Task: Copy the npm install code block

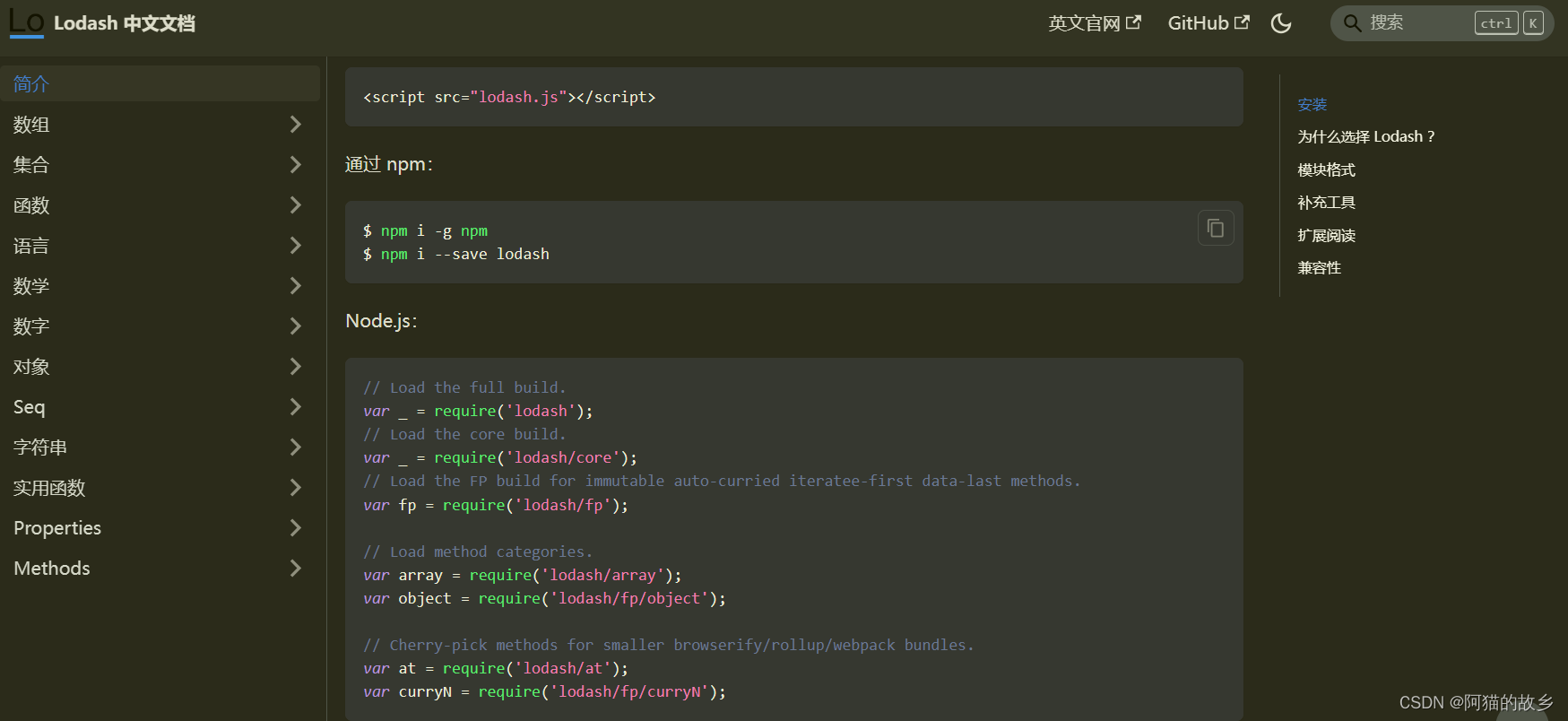Action: [1216, 229]
